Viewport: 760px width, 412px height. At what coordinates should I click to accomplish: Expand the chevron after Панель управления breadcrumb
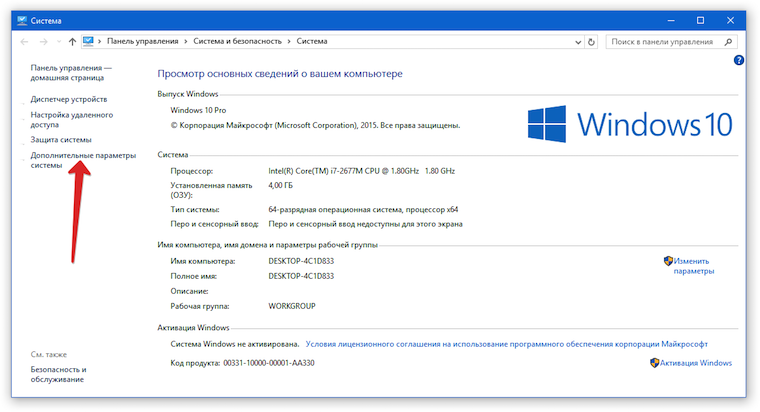(x=185, y=42)
